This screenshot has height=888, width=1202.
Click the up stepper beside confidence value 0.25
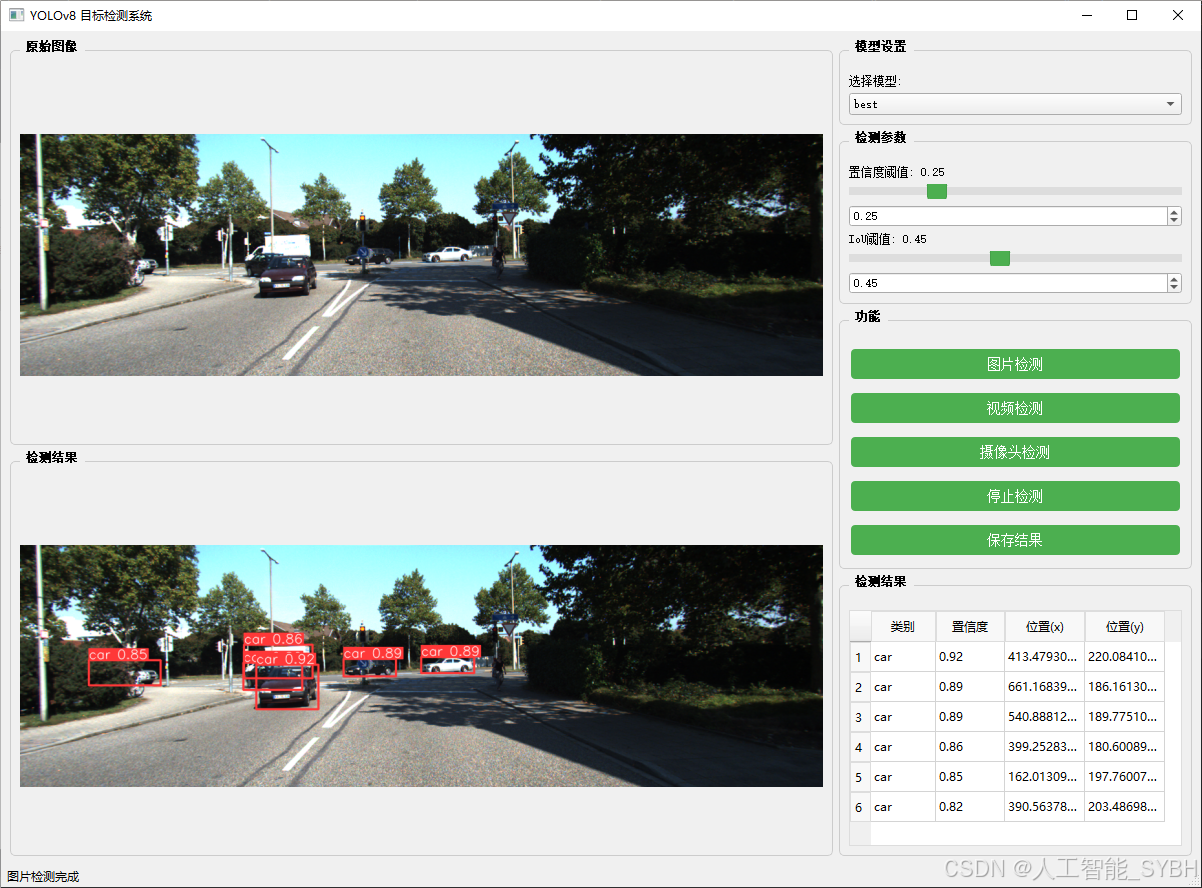pos(1172,211)
